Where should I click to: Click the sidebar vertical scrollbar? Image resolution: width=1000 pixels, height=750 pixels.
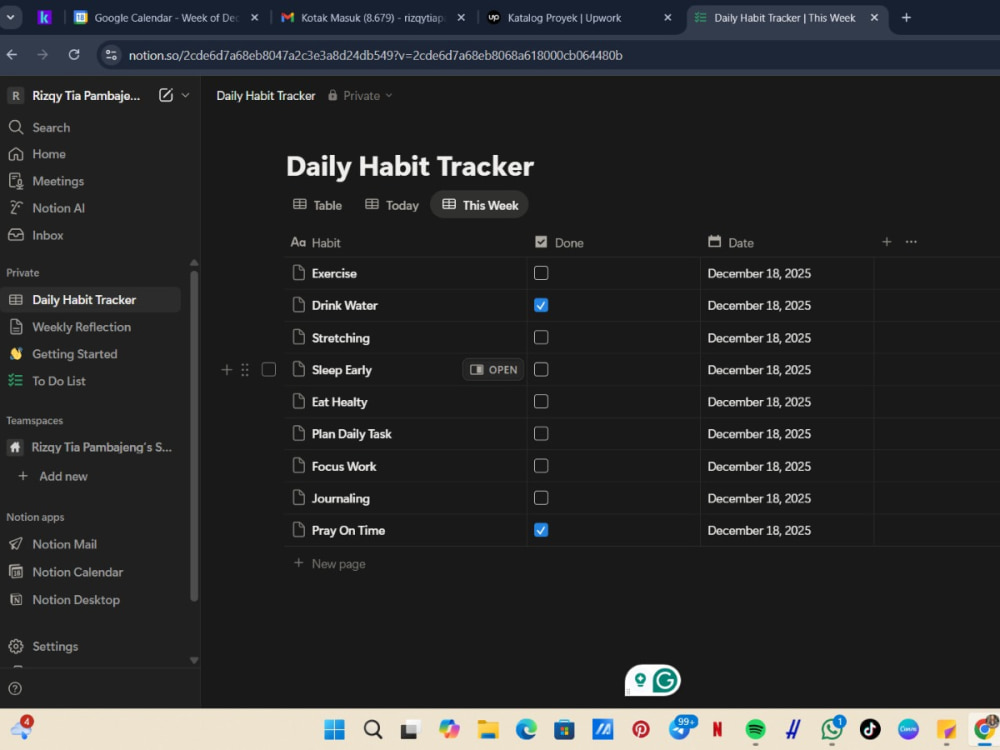tap(194, 434)
